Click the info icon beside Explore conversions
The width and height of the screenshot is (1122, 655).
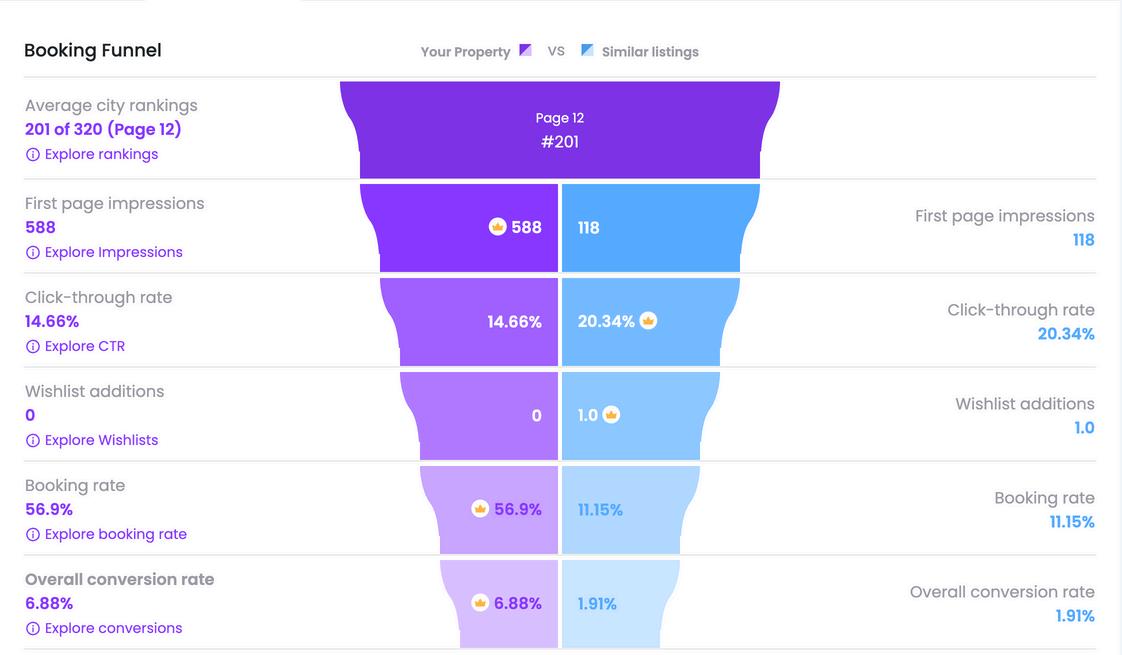[x=33, y=629]
